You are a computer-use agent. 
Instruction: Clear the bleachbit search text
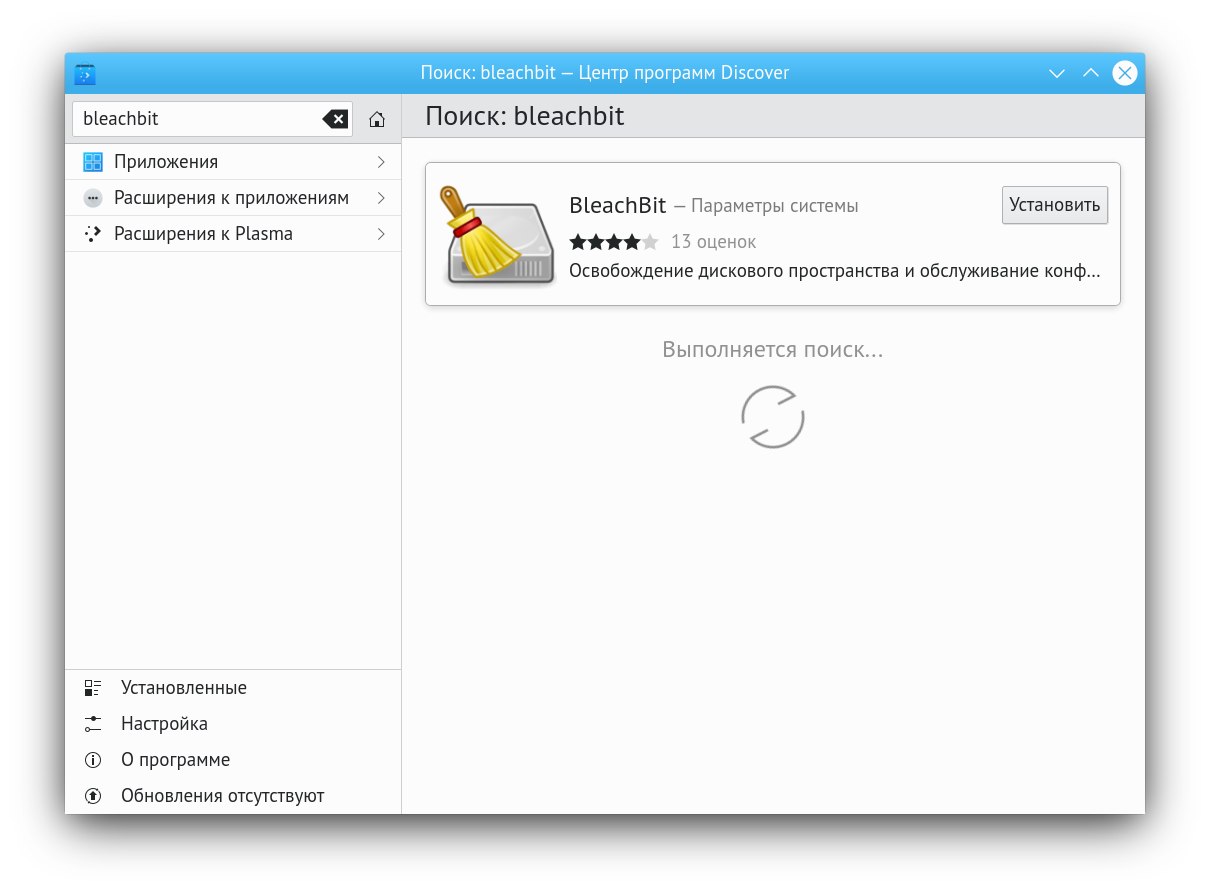[335, 119]
